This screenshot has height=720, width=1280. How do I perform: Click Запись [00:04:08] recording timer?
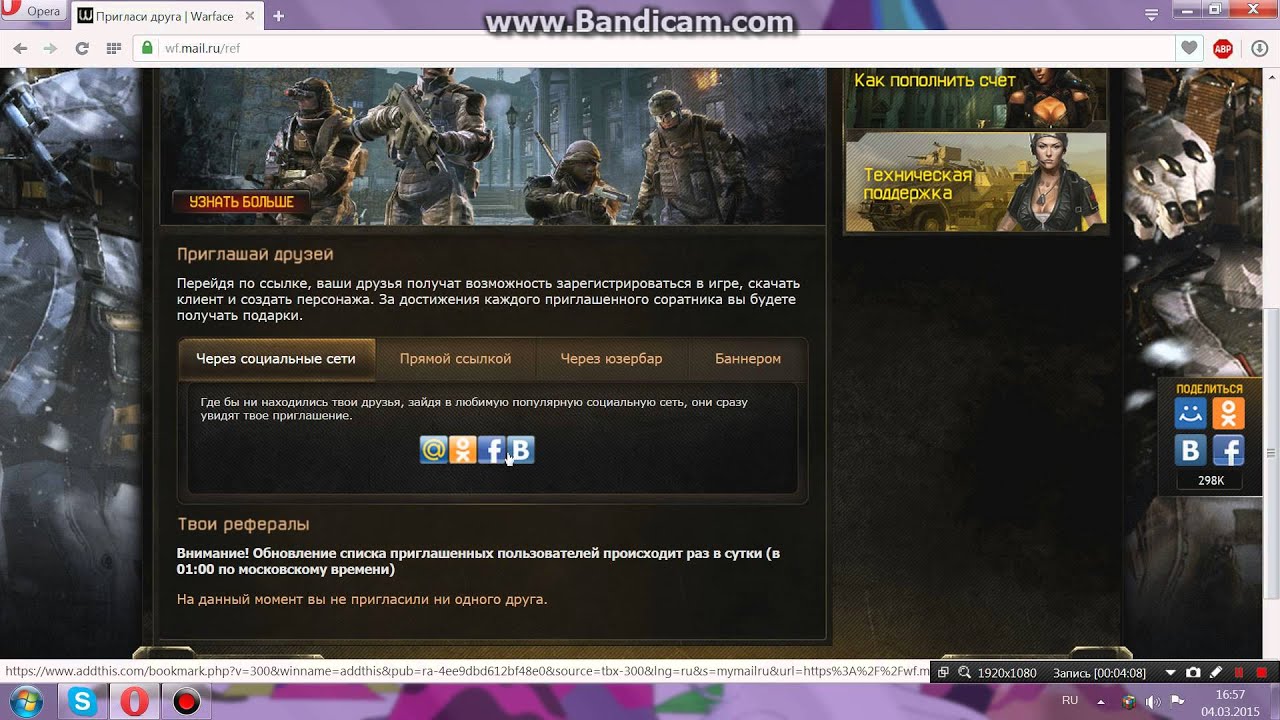(1100, 673)
